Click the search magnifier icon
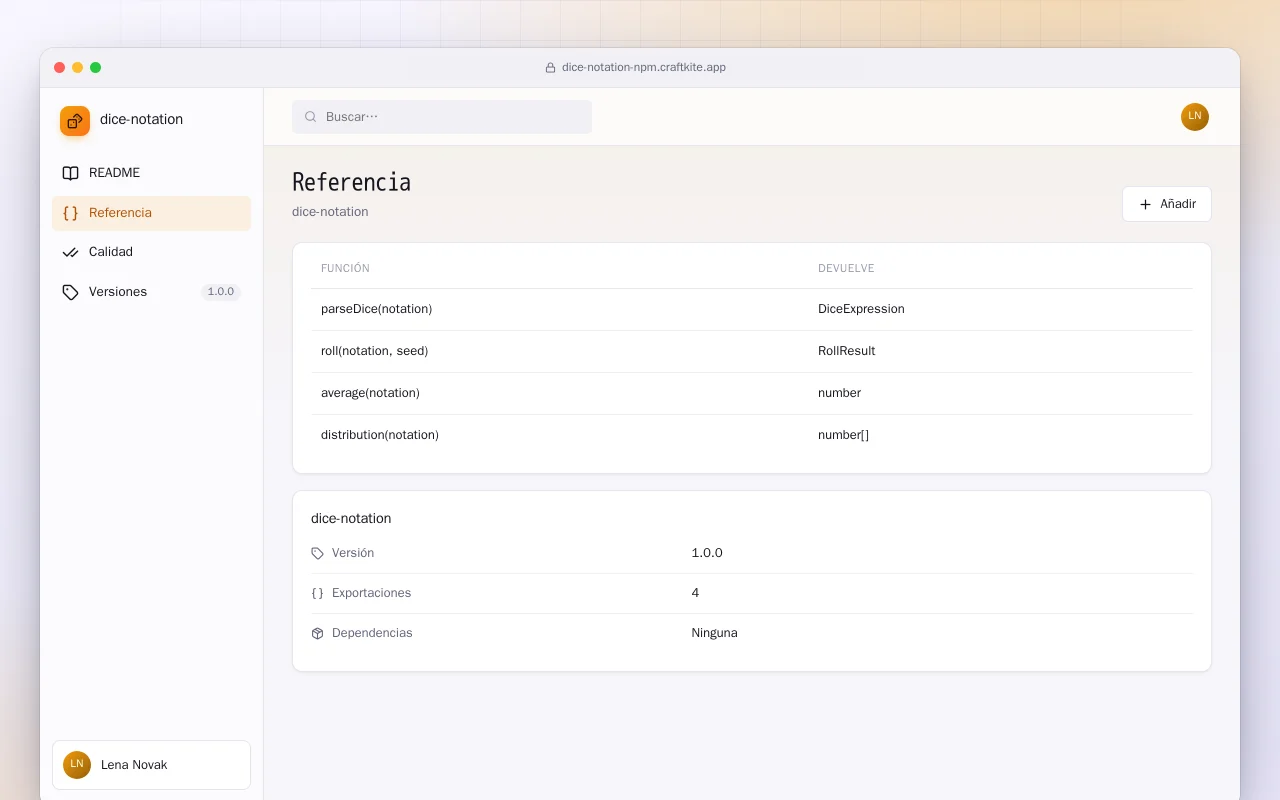Image resolution: width=1280 pixels, height=800 pixels. click(311, 117)
